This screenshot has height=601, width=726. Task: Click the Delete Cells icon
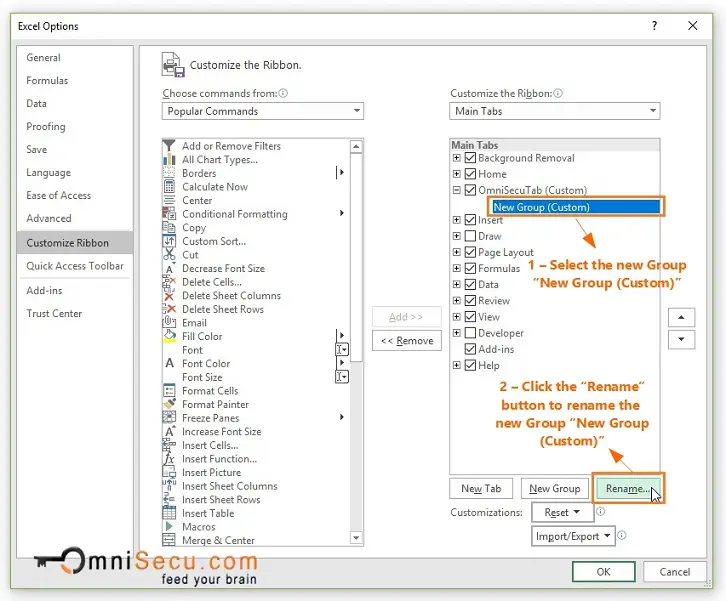[x=169, y=282]
